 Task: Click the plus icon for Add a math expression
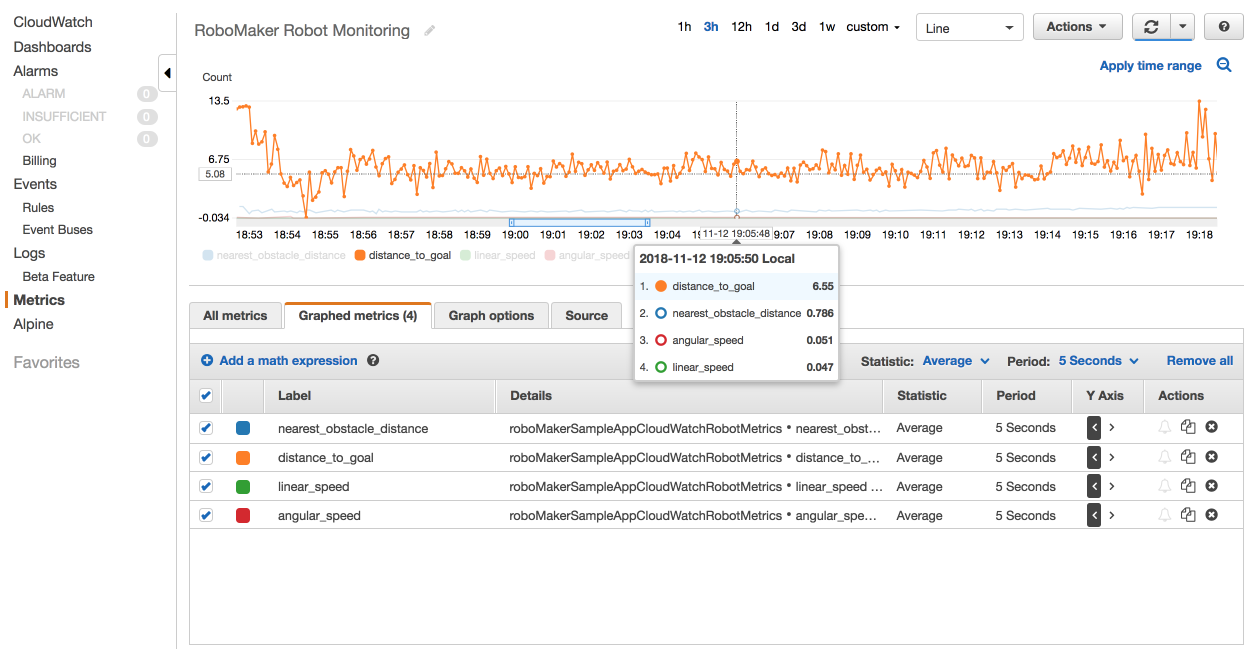click(207, 360)
